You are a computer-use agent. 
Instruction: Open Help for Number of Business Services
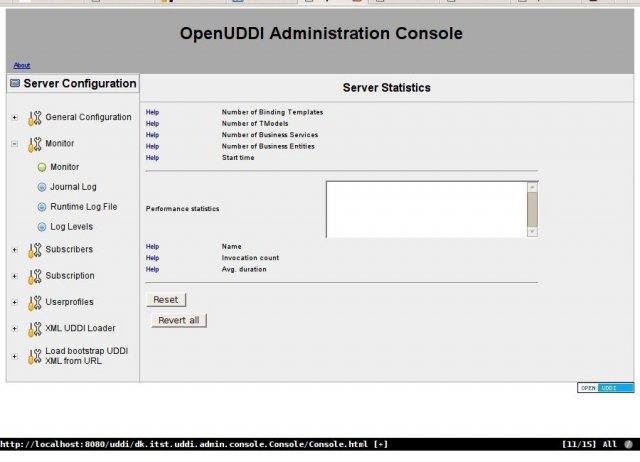point(152,135)
